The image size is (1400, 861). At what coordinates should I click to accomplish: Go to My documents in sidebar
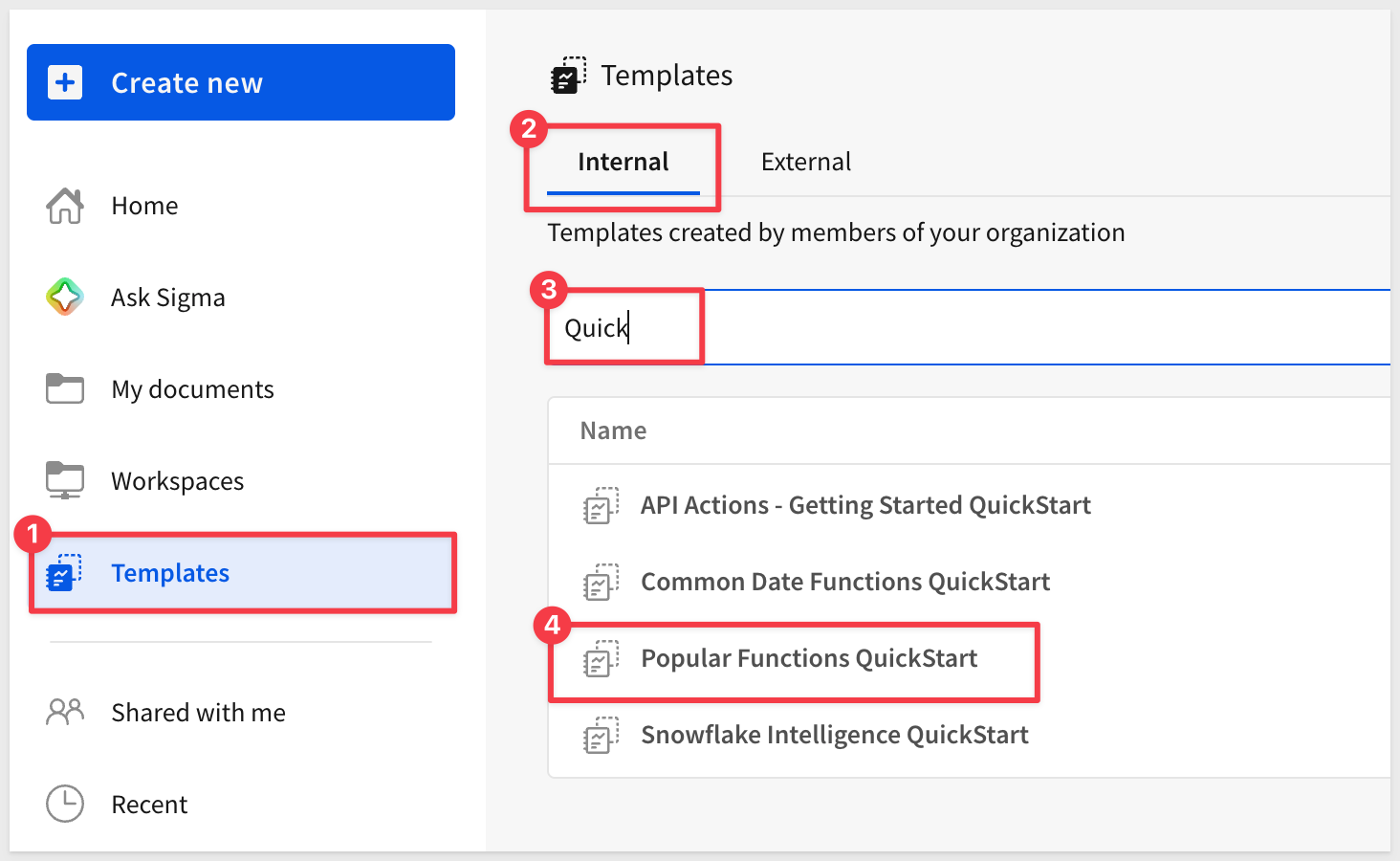[192, 389]
